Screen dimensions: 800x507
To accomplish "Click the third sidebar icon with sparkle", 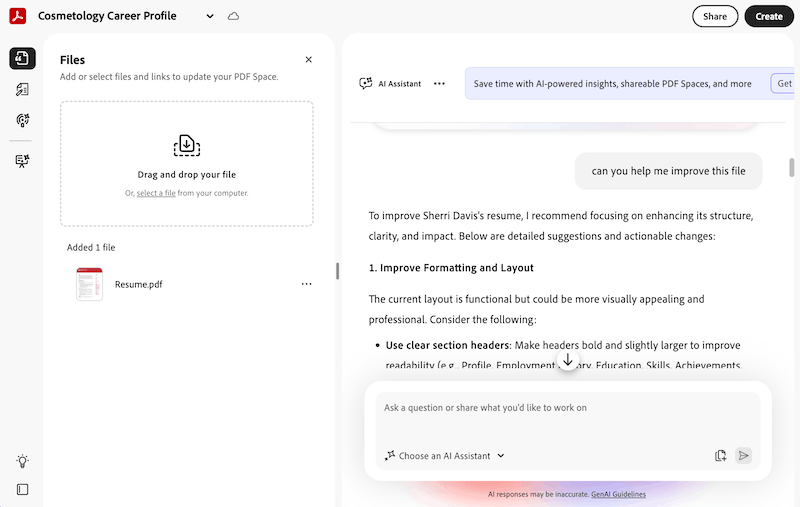I will pyautogui.click(x=22, y=121).
